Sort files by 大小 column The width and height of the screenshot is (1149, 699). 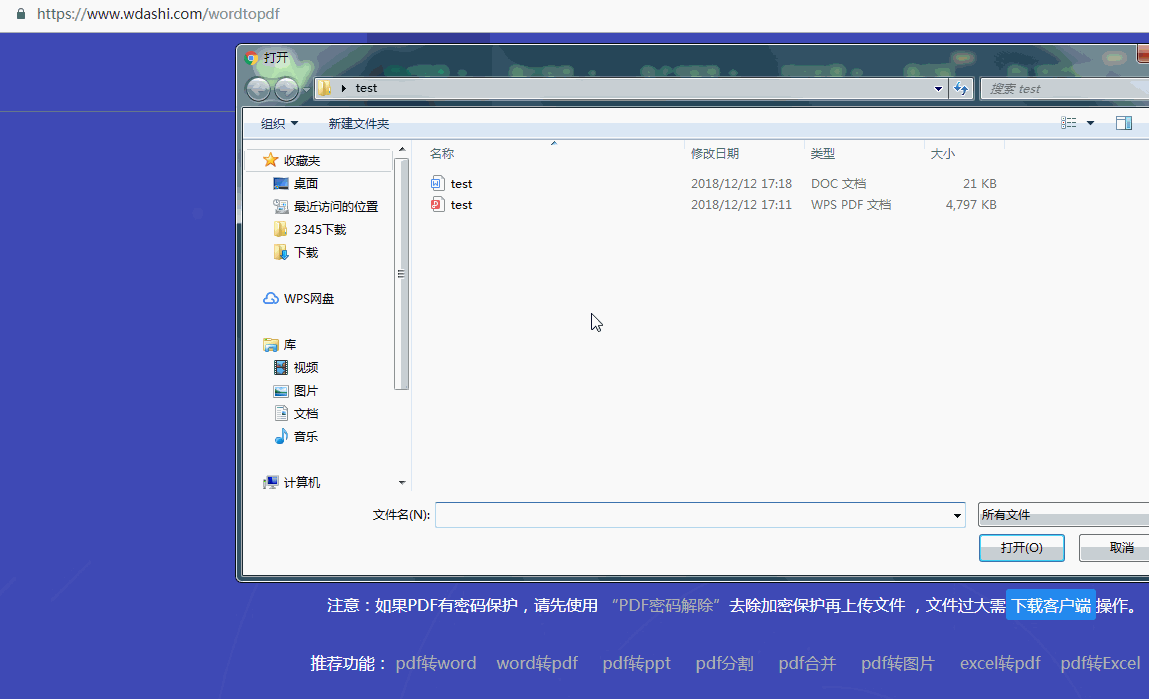(942, 154)
